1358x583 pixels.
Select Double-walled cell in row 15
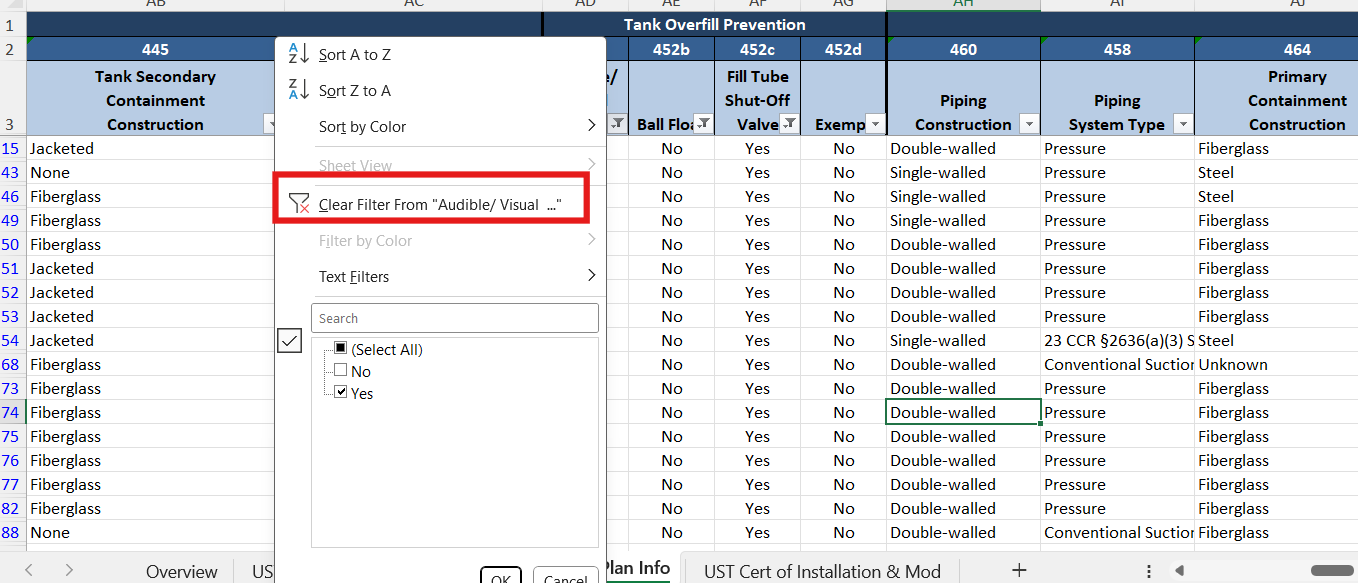click(x=963, y=148)
